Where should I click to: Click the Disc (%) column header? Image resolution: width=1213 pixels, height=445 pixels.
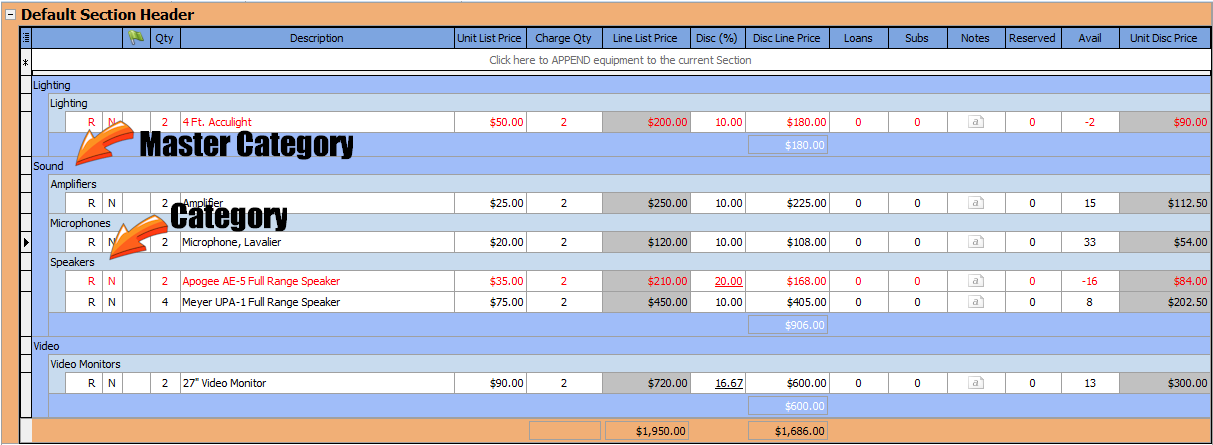point(715,38)
